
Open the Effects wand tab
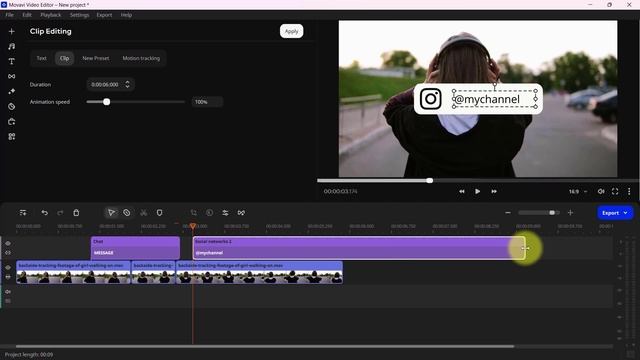tap(11, 91)
